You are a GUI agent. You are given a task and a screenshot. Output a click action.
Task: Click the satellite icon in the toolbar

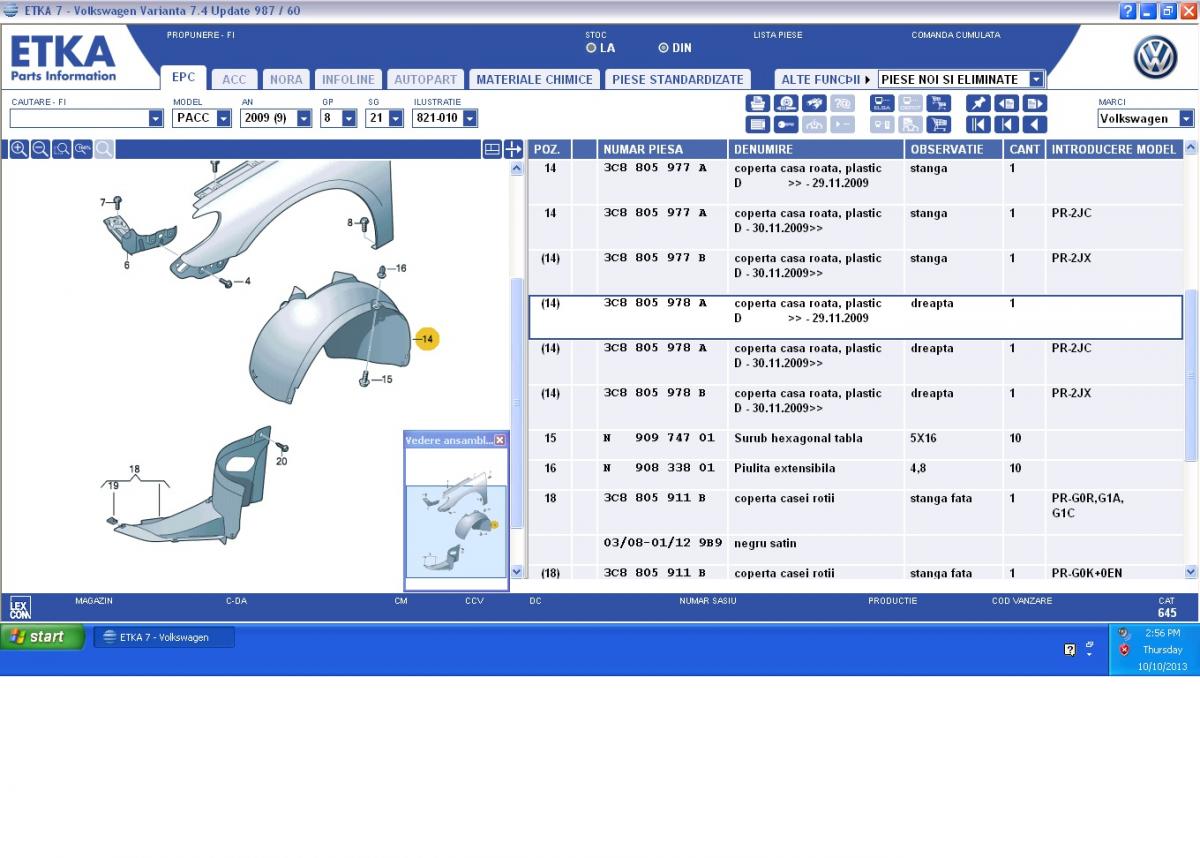[x=814, y=103]
